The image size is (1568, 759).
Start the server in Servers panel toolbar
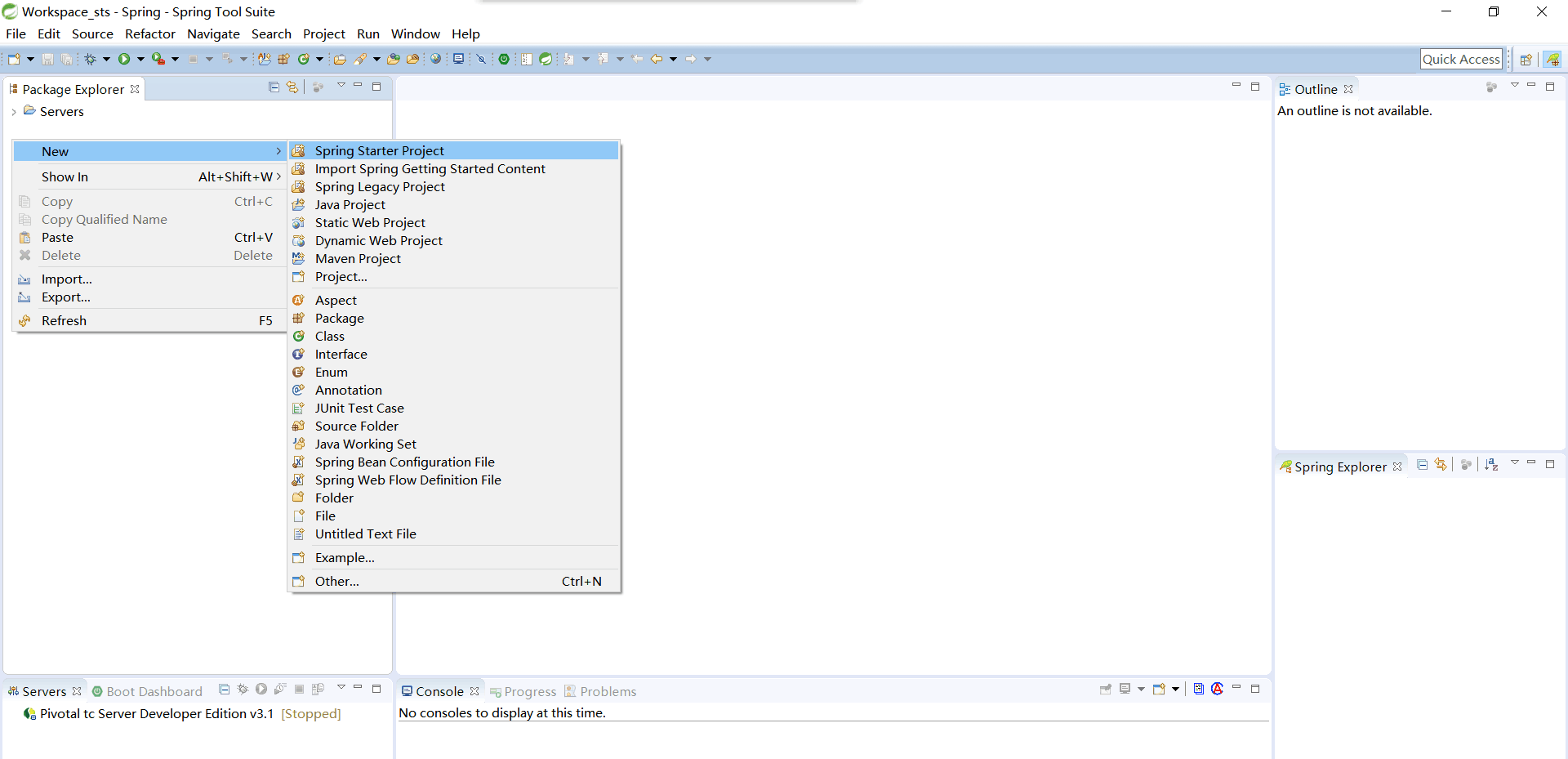point(261,689)
